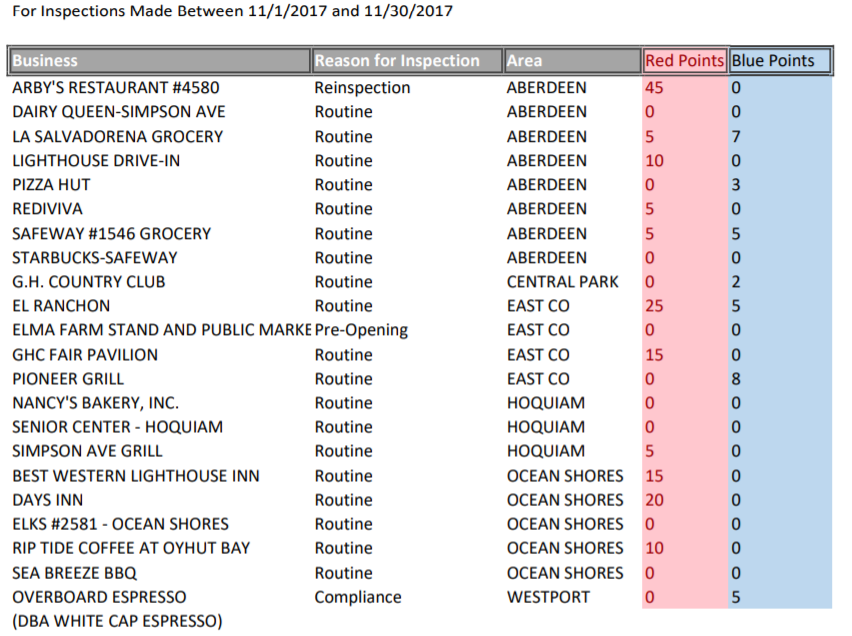Select the ARBY'S RESTAURANT #4580 business name

click(x=115, y=88)
